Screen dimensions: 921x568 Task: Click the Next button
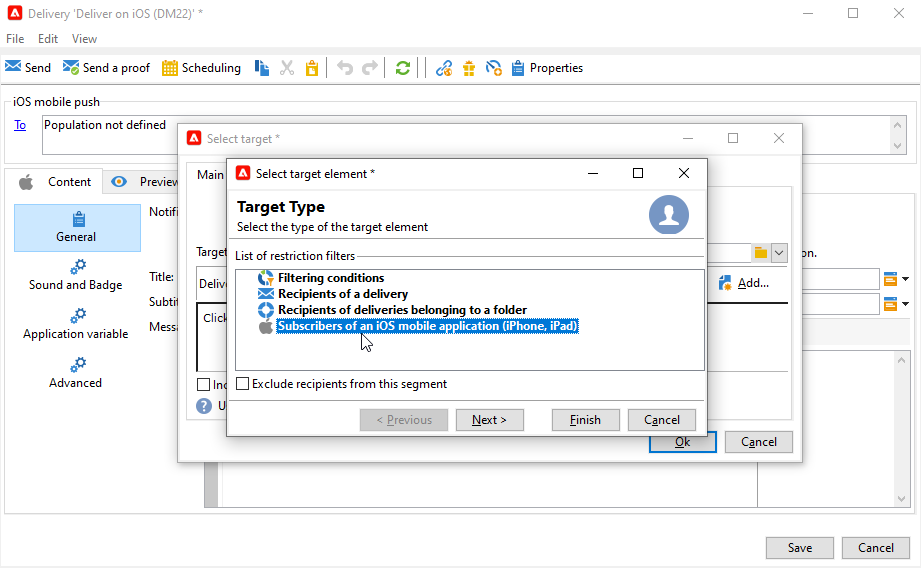(489, 420)
